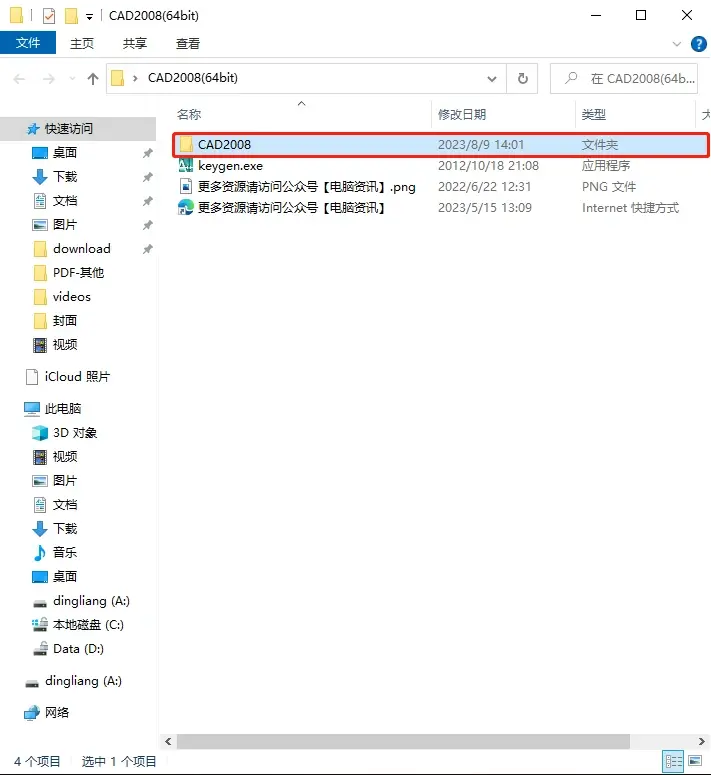Viewport: 711px width, 775px height.
Task: Open the PDF-其他 folder in sidebar
Action: (x=78, y=273)
